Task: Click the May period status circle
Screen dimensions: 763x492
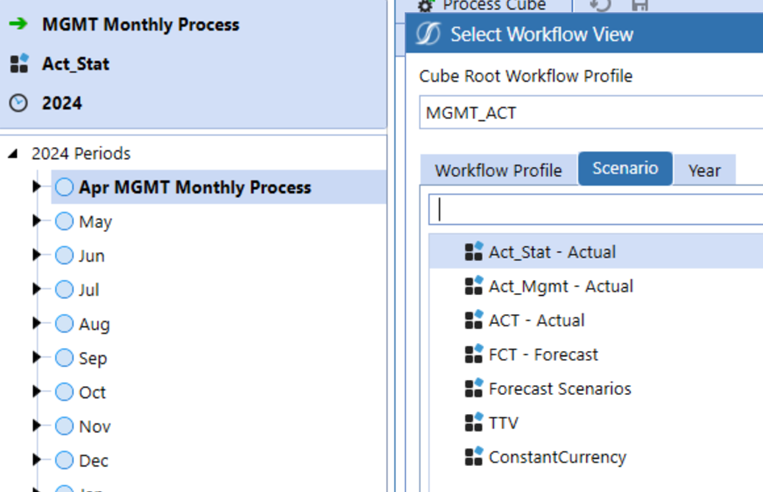Action: tap(64, 221)
